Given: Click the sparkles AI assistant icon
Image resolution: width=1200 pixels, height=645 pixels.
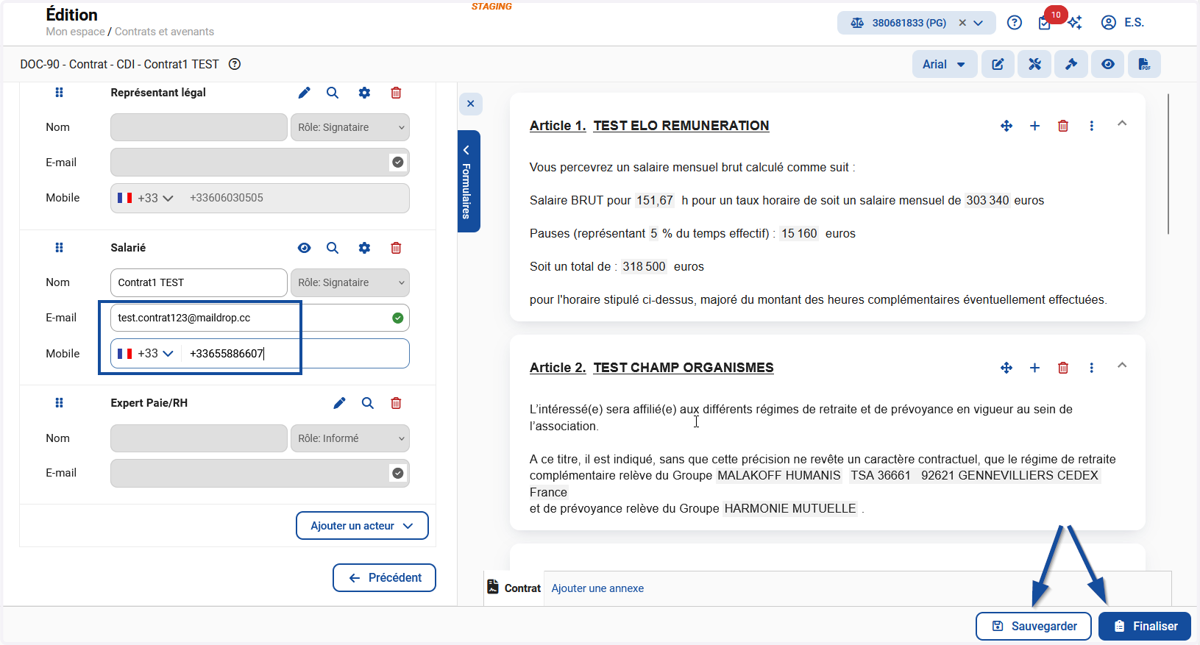Looking at the screenshot, I should pyautogui.click(x=1075, y=22).
